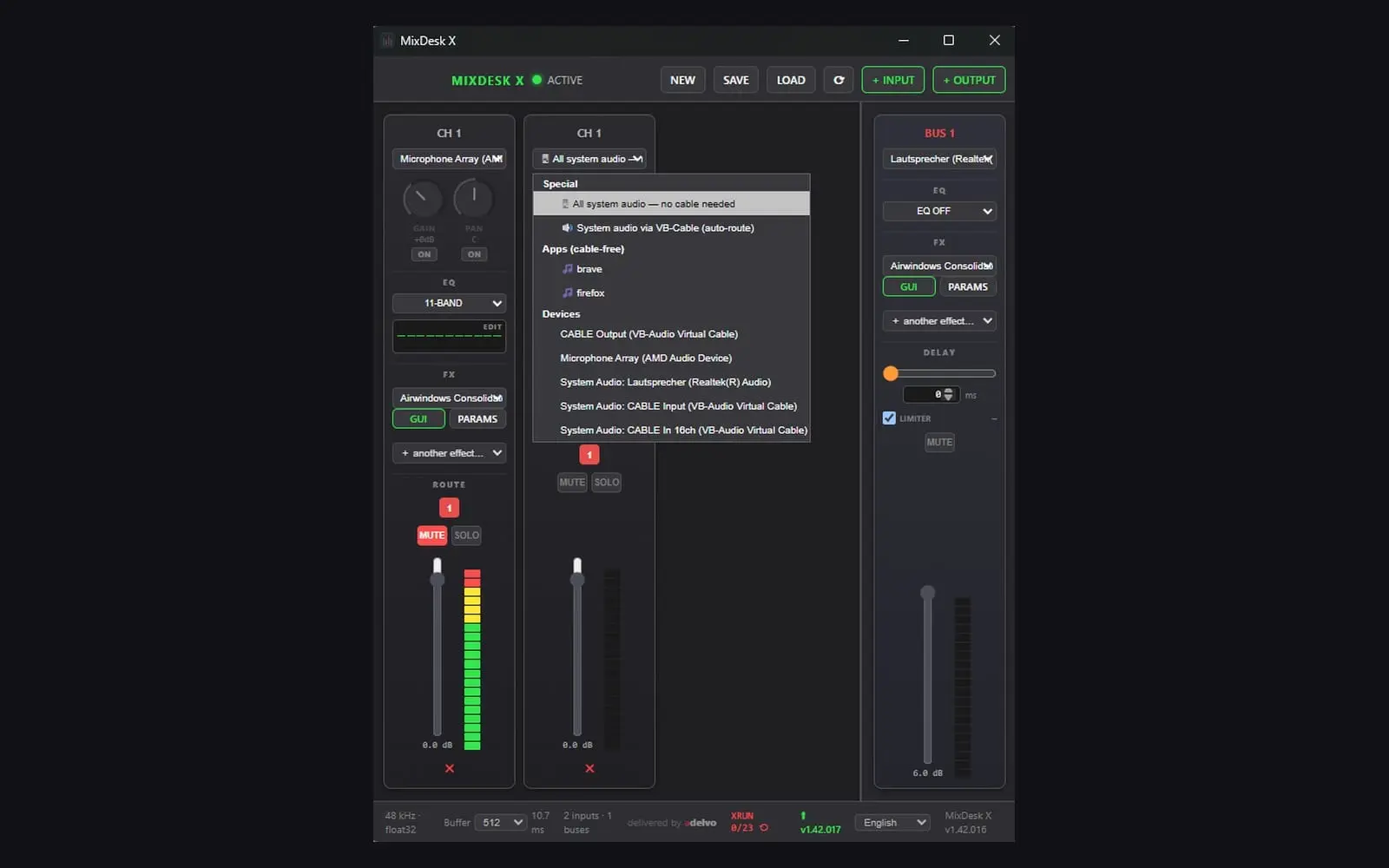Click the orange DELAY slider handle
Screen dimensions: 1389x868
tap(891, 373)
